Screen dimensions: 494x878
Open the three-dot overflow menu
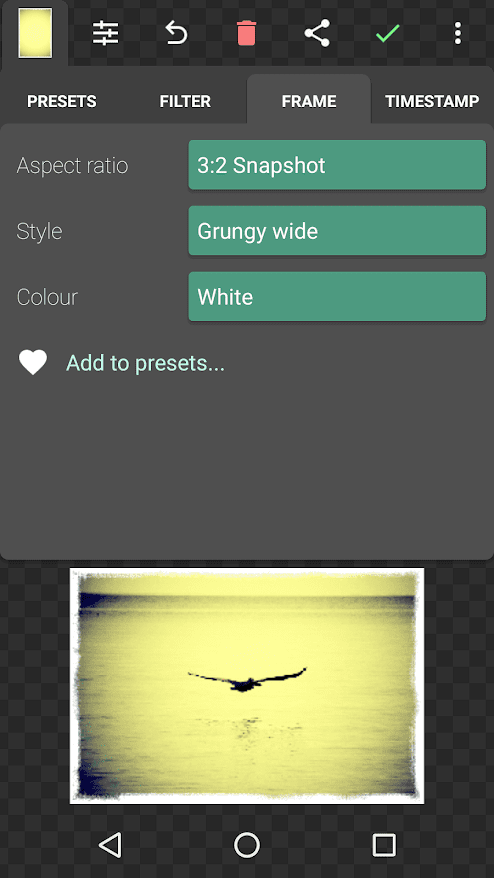pos(458,34)
